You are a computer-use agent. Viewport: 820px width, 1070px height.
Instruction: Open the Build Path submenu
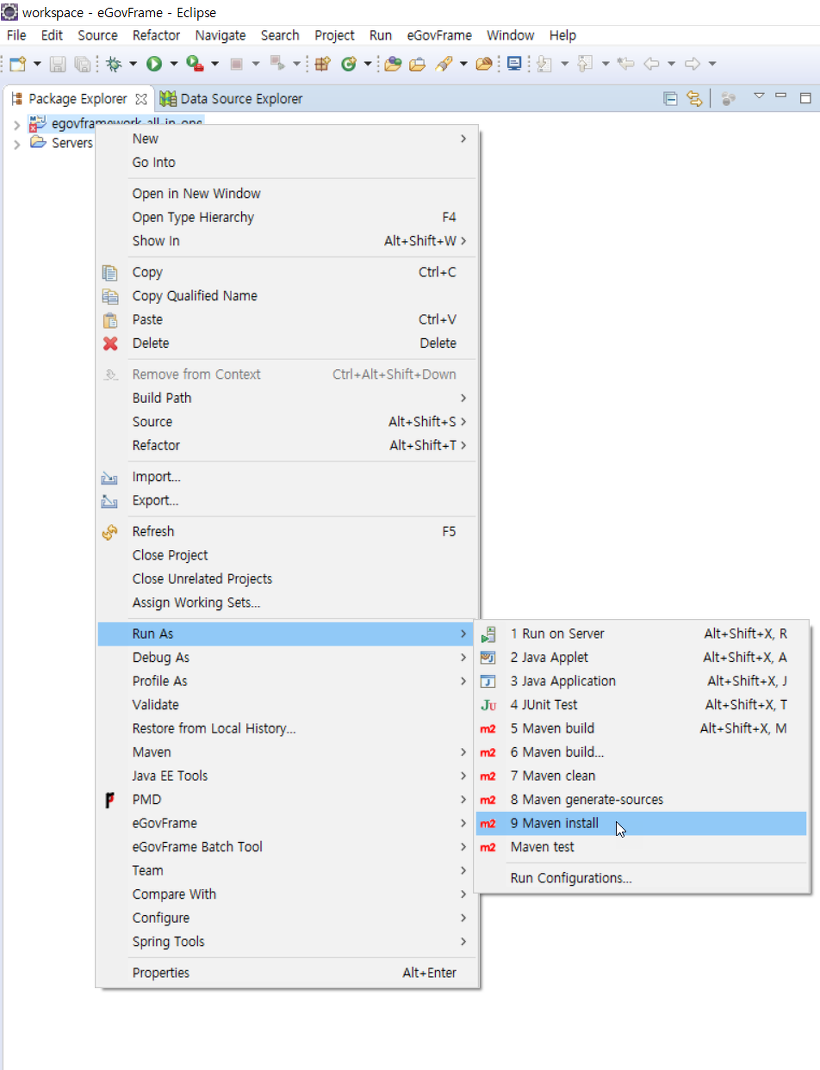pos(288,398)
